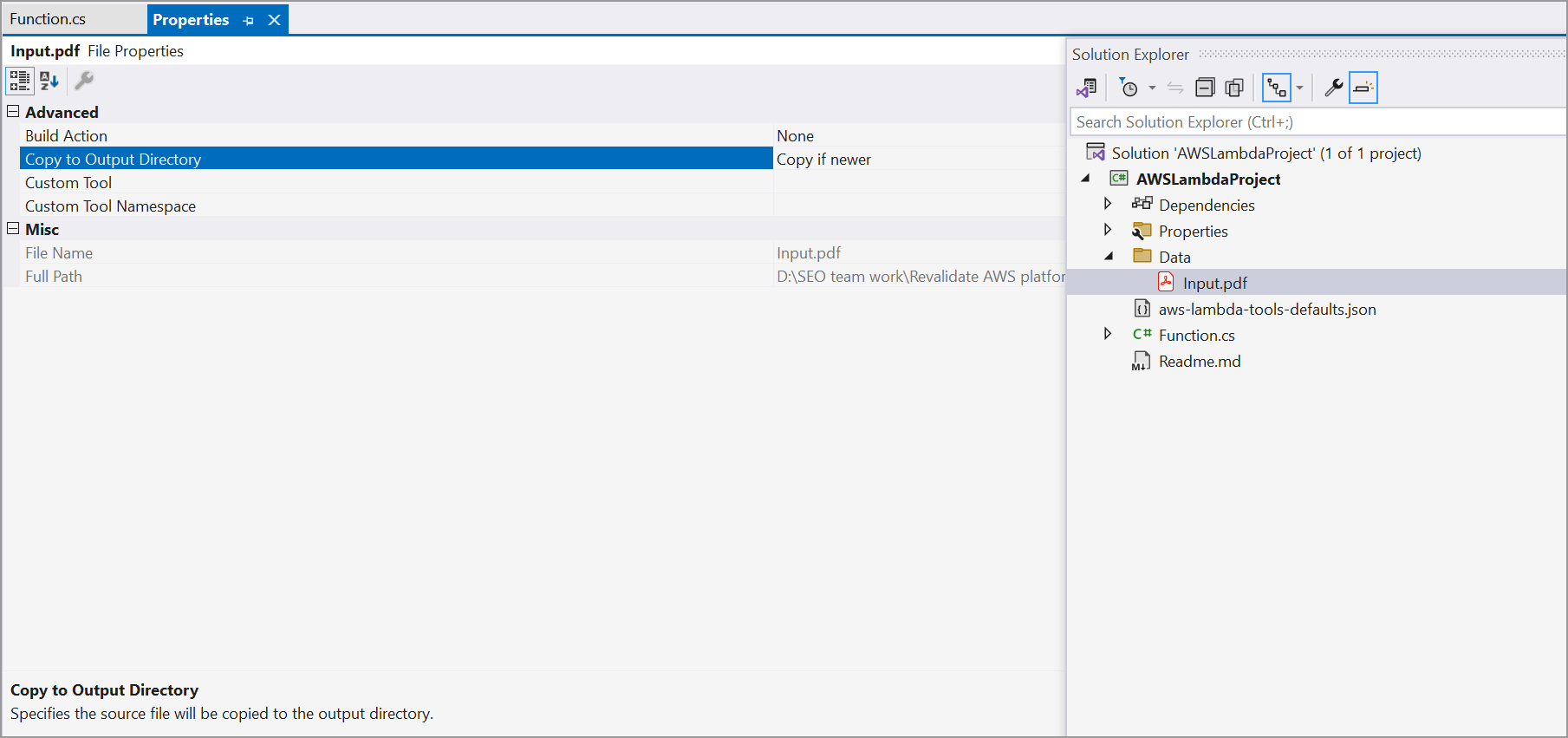Switch views icon in Solution Explorer toolbar
The image size is (1568, 738).
(x=1087, y=88)
